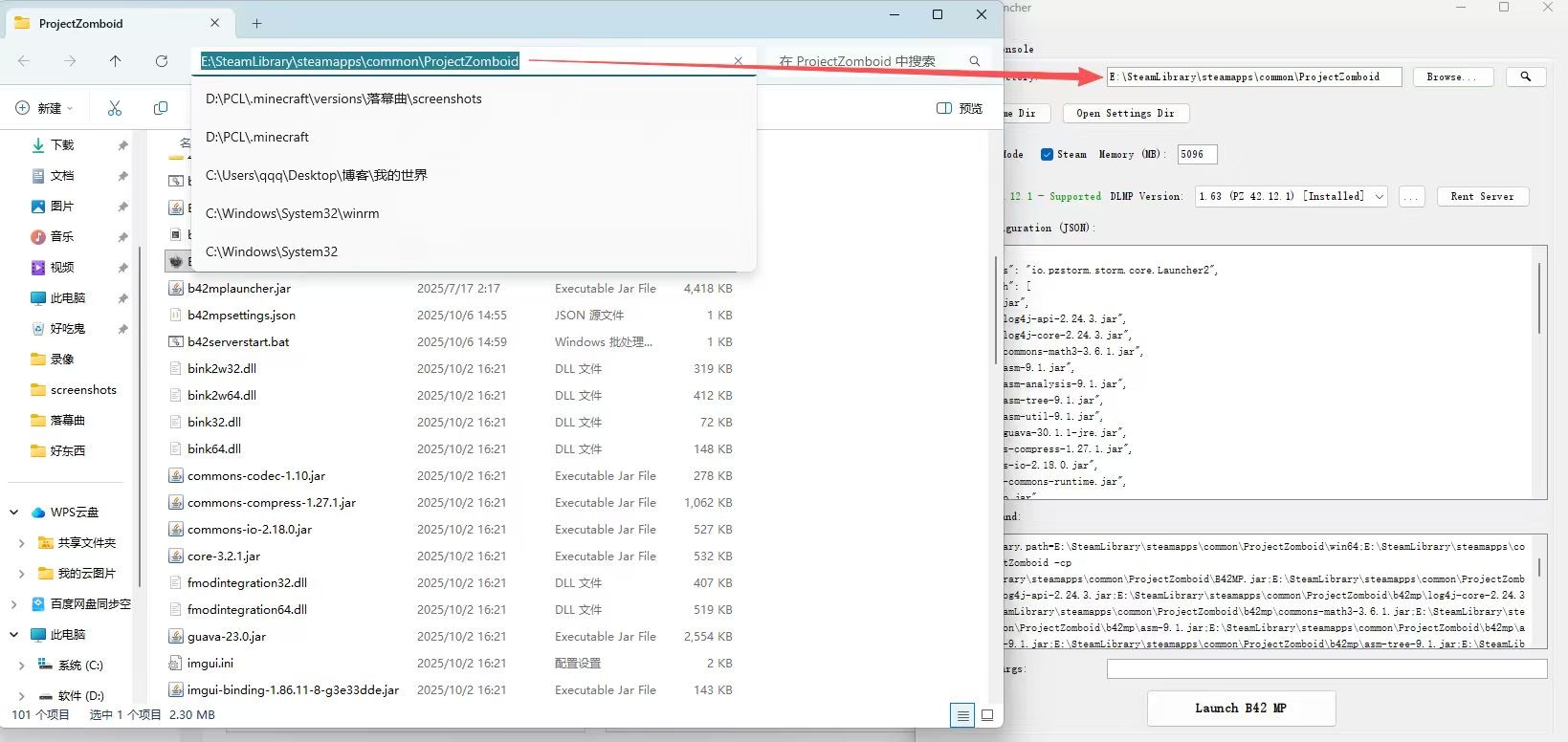
Task: Select D:\PCL\.minecraft from address suggestions
Action: click(x=257, y=137)
